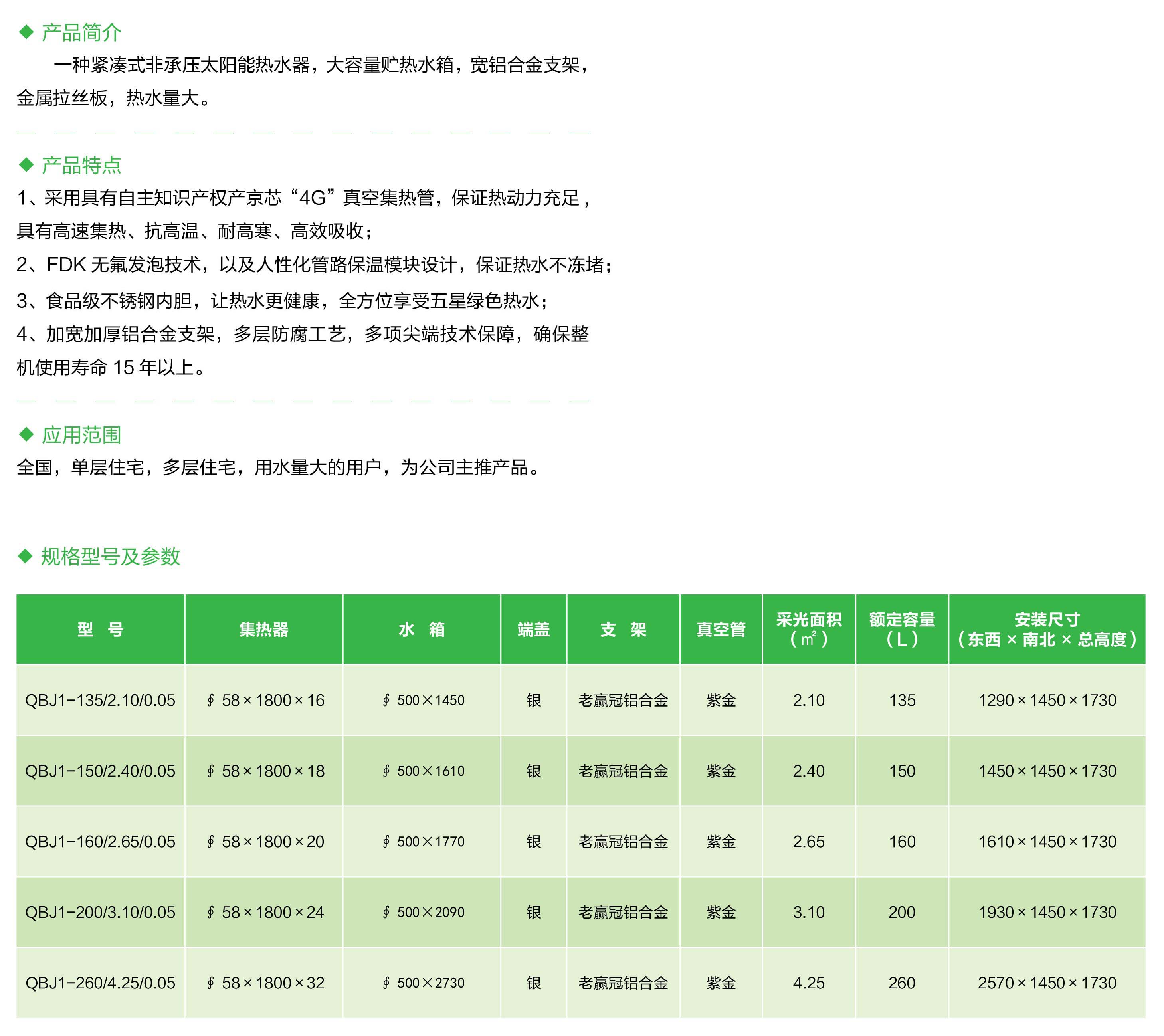The image size is (1164, 1036).
Task: Click the green diamond beside 产品特点
Action: coord(26,164)
